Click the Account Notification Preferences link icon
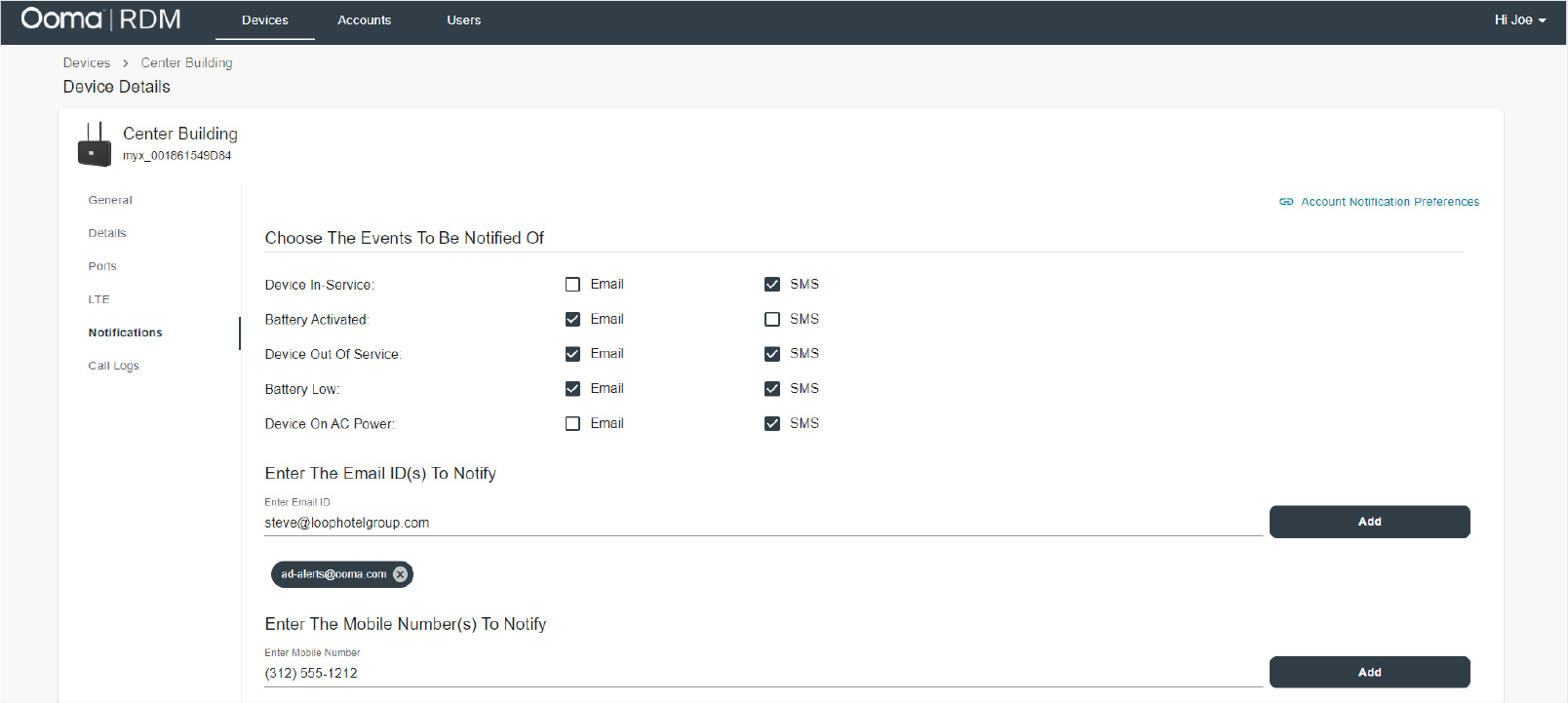Image resolution: width=1568 pixels, height=703 pixels. (x=1286, y=202)
